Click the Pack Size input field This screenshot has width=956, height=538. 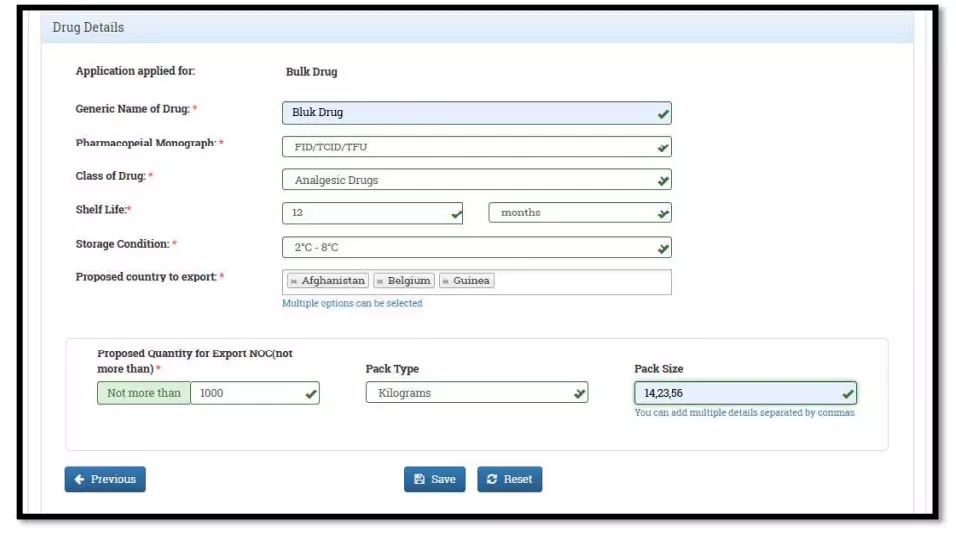tap(735, 393)
